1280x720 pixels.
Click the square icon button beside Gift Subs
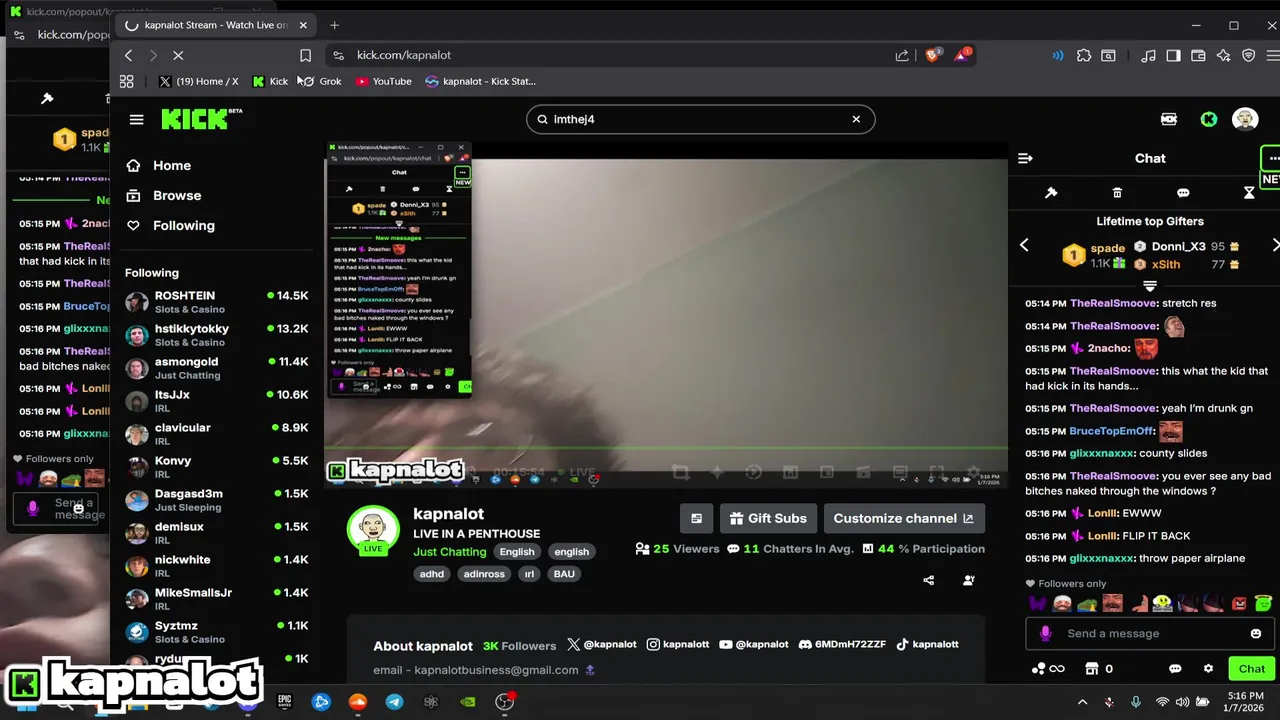click(696, 518)
